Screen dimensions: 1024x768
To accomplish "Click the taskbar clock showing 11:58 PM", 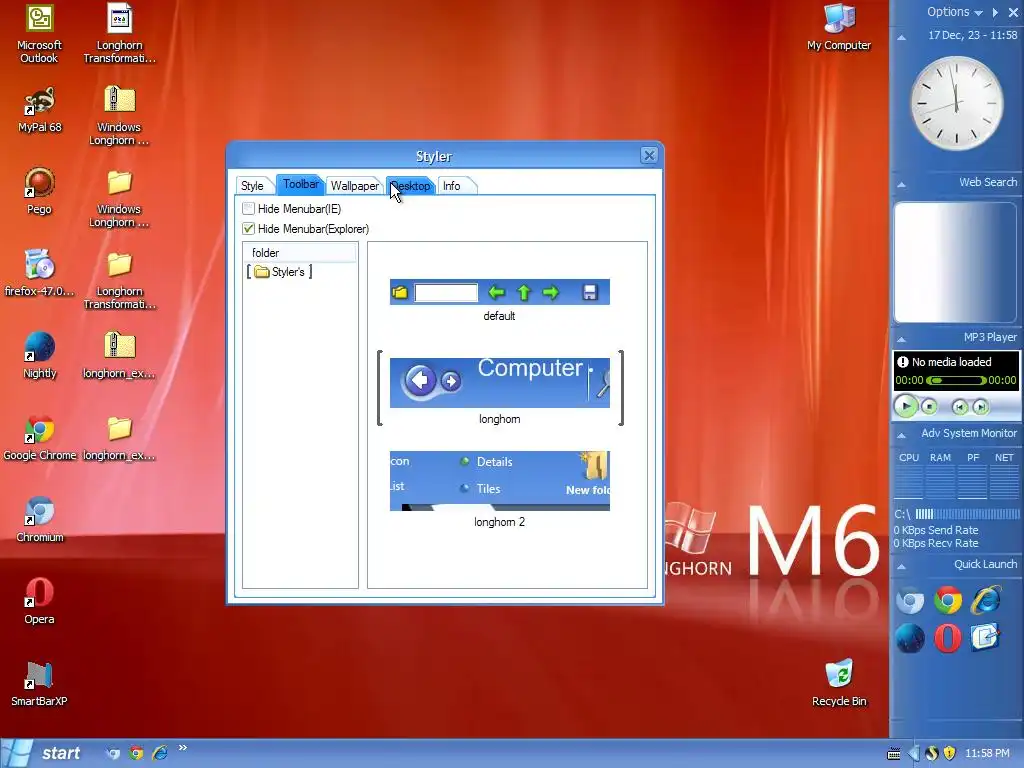I will (987, 754).
